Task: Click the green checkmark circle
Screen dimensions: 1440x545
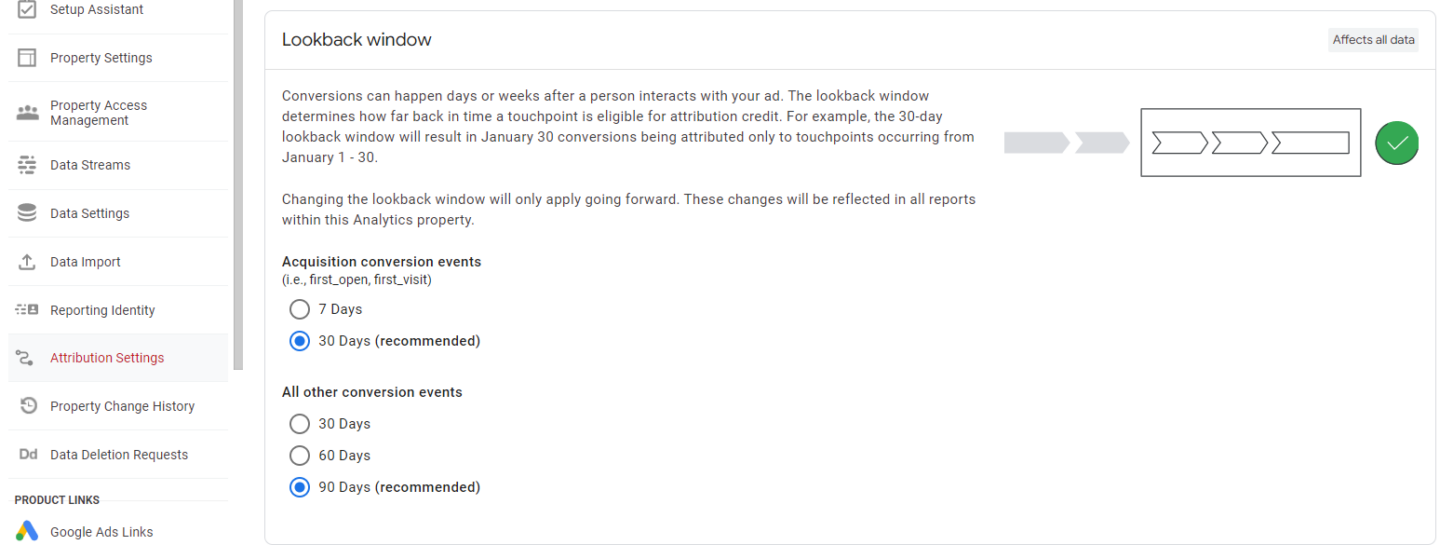Action: coord(1397,143)
